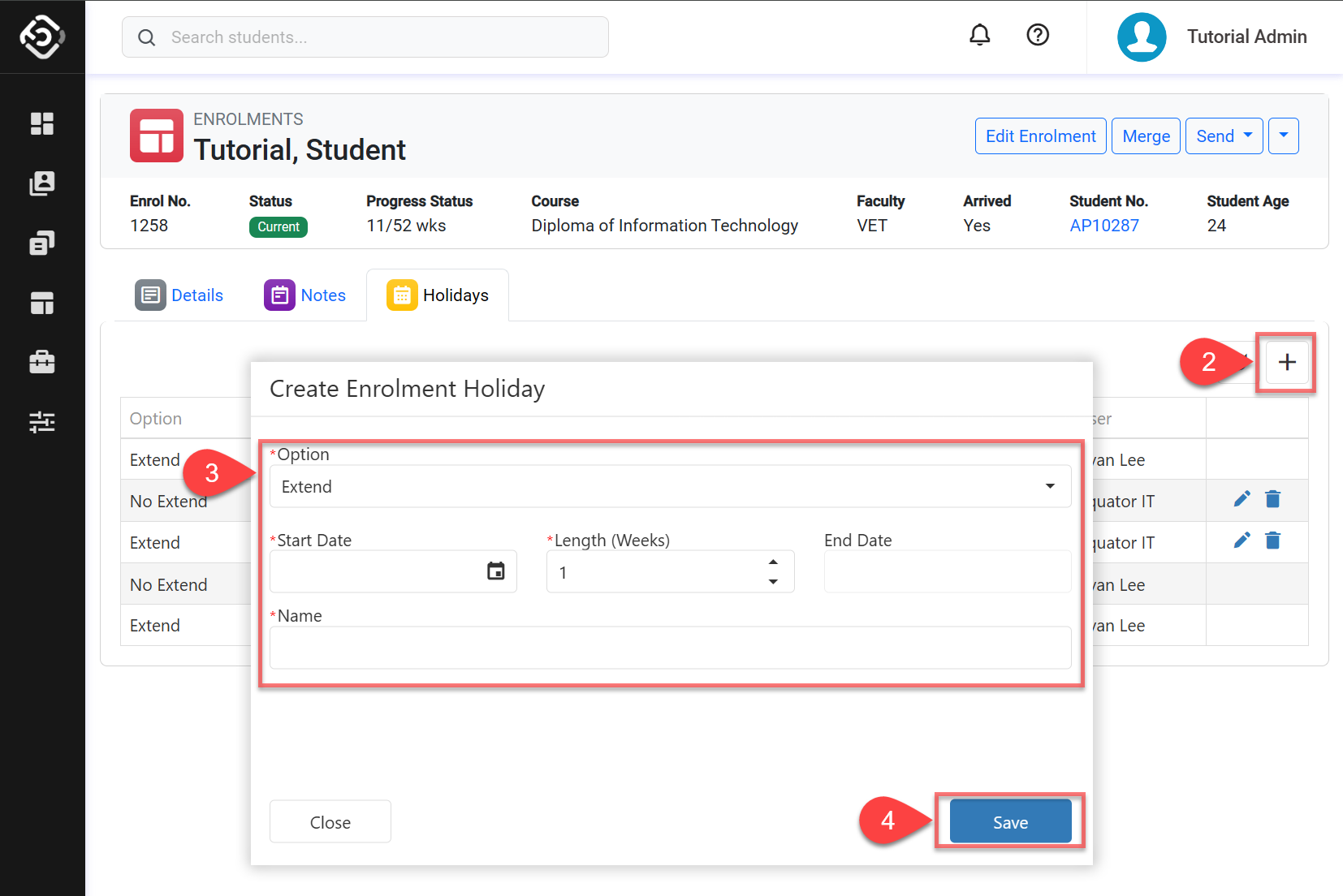Click the Tutorial, Student heading
The image size is (1343, 896).
[x=300, y=150]
